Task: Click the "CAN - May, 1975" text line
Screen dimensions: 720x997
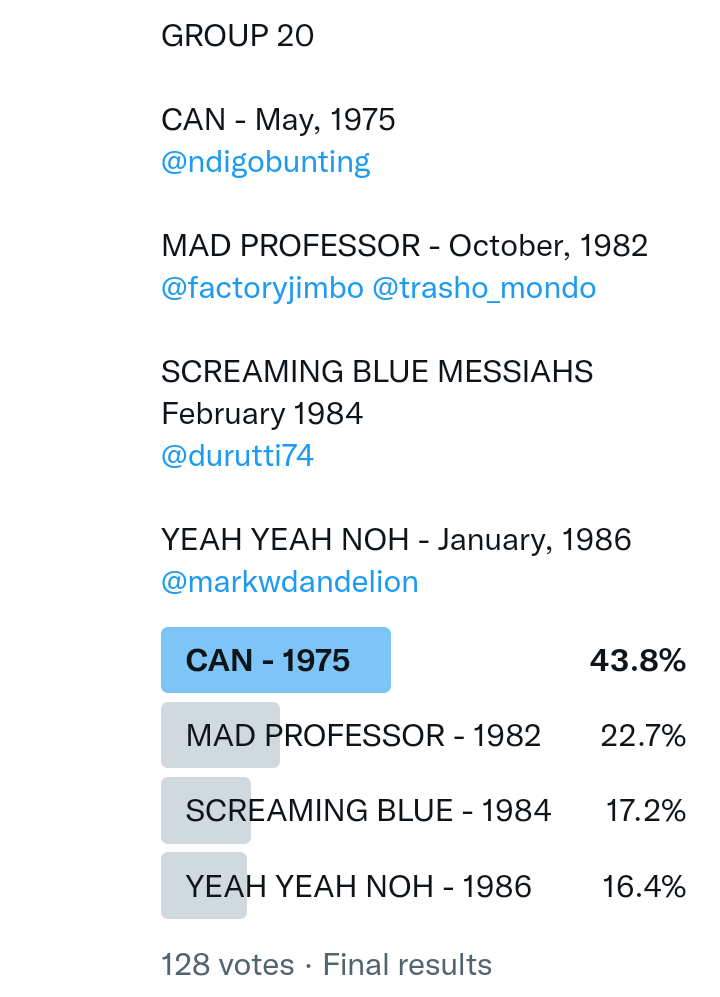Action: [278, 120]
